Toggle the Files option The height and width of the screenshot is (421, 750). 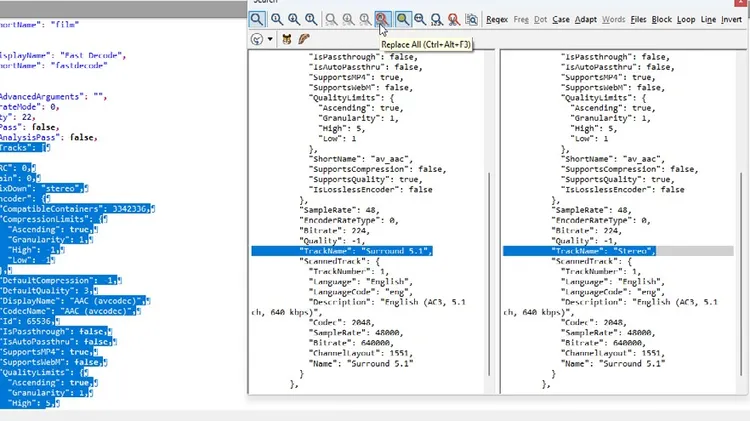(x=638, y=20)
